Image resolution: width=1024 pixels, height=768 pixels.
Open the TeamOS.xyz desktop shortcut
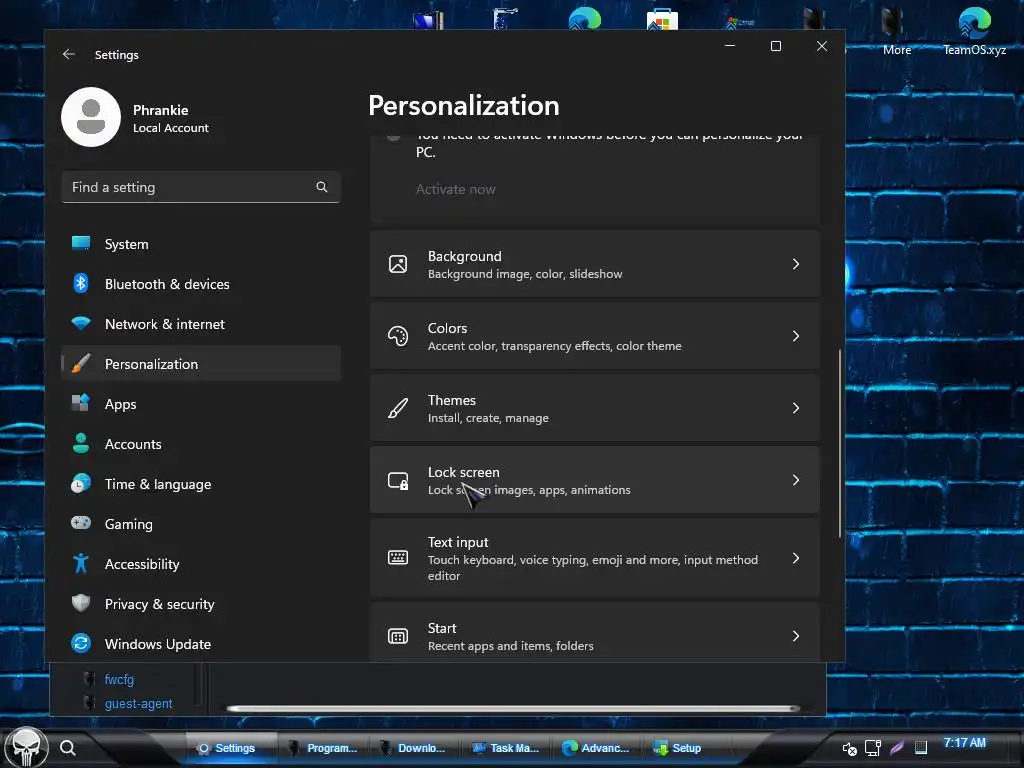(x=974, y=31)
